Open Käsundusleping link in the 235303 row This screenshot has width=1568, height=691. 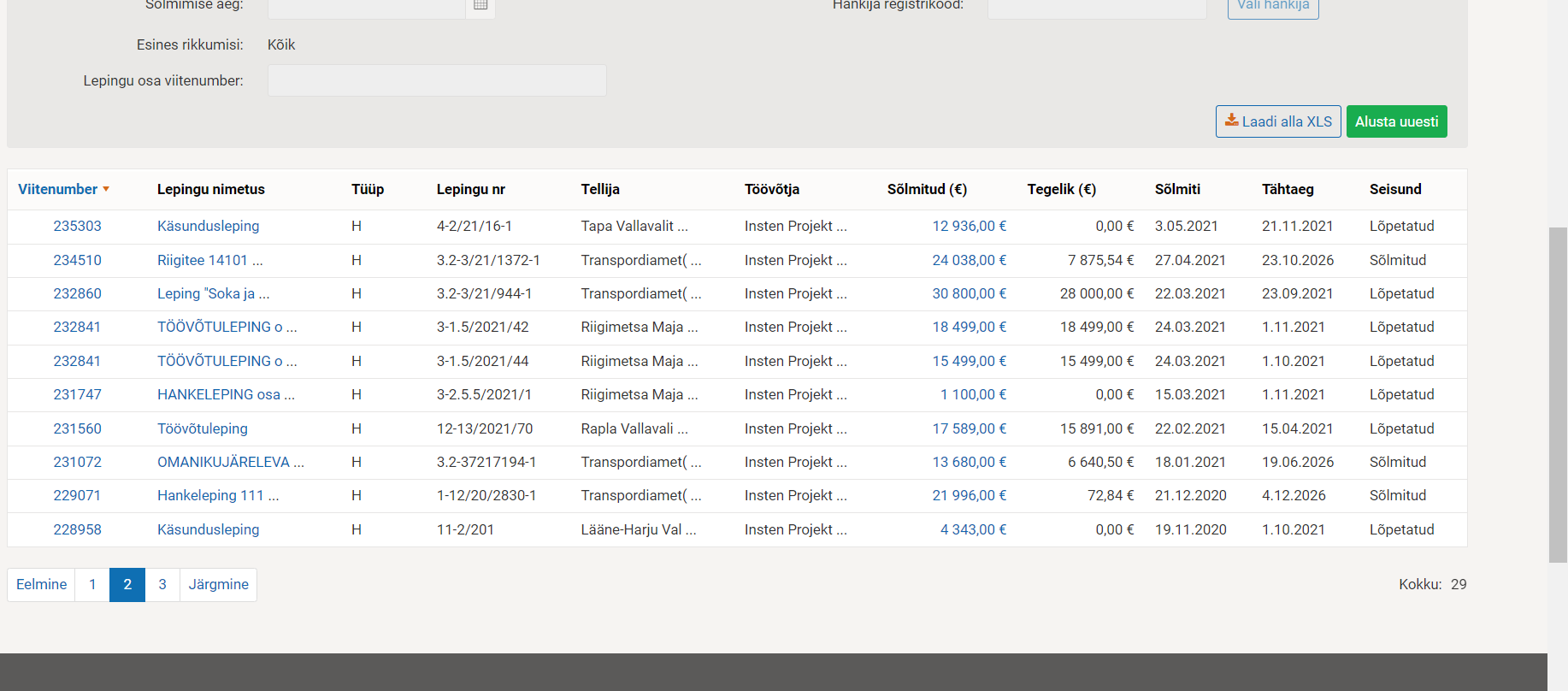coord(208,226)
